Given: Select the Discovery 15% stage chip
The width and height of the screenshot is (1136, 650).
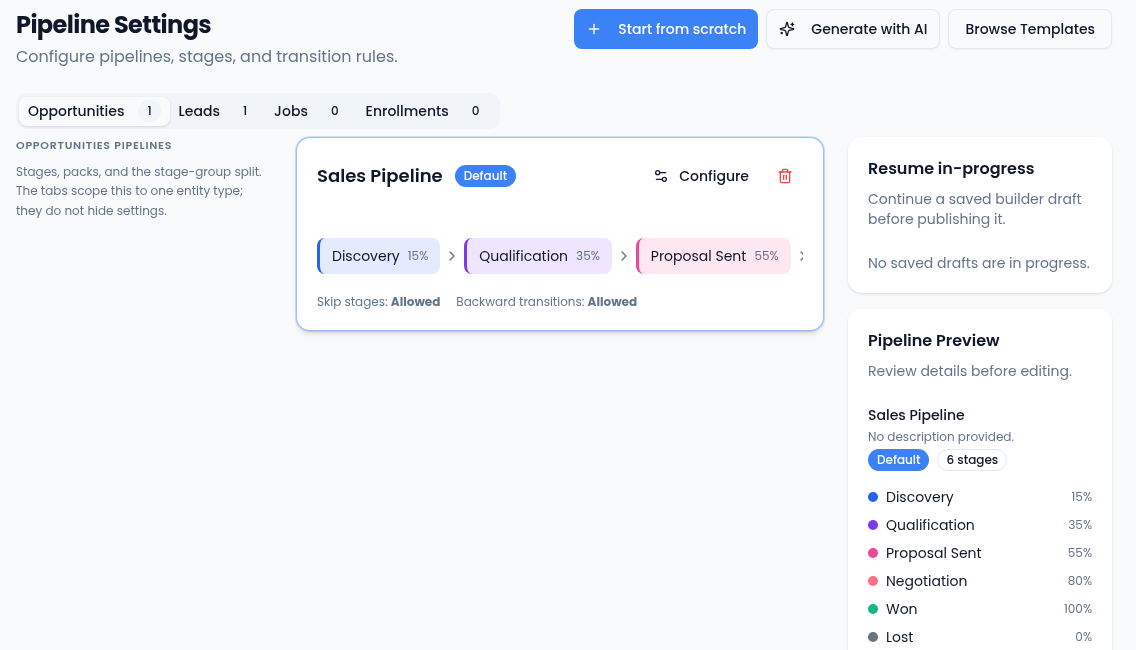Looking at the screenshot, I should tap(378, 256).
